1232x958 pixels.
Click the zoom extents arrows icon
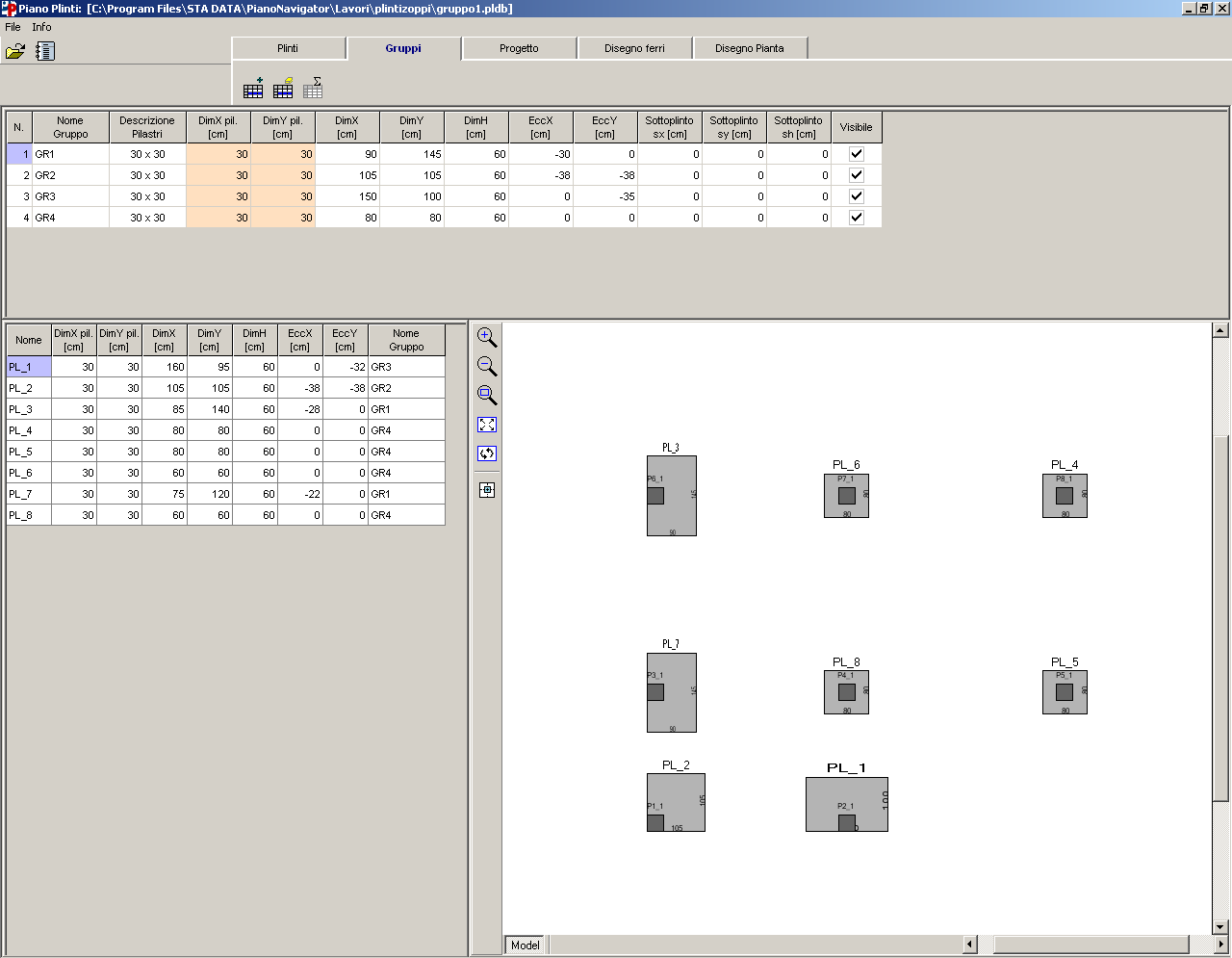pos(487,425)
